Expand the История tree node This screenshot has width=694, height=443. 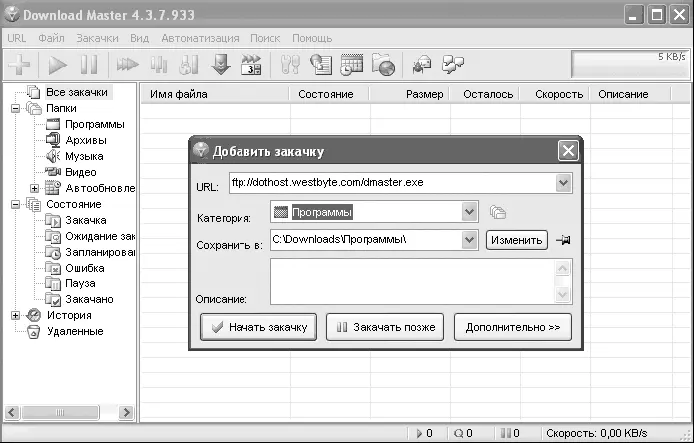[x=15, y=315]
